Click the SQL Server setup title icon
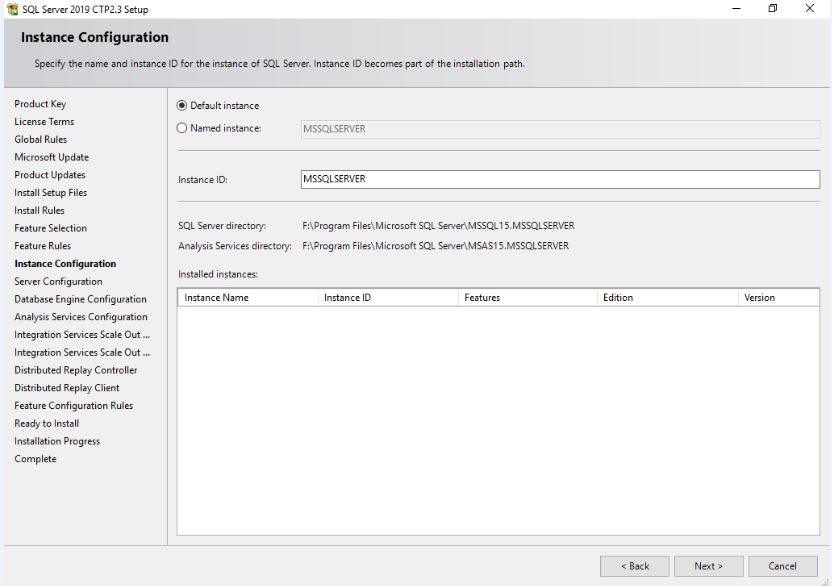Viewport: 832px width, 586px height. click(12, 9)
